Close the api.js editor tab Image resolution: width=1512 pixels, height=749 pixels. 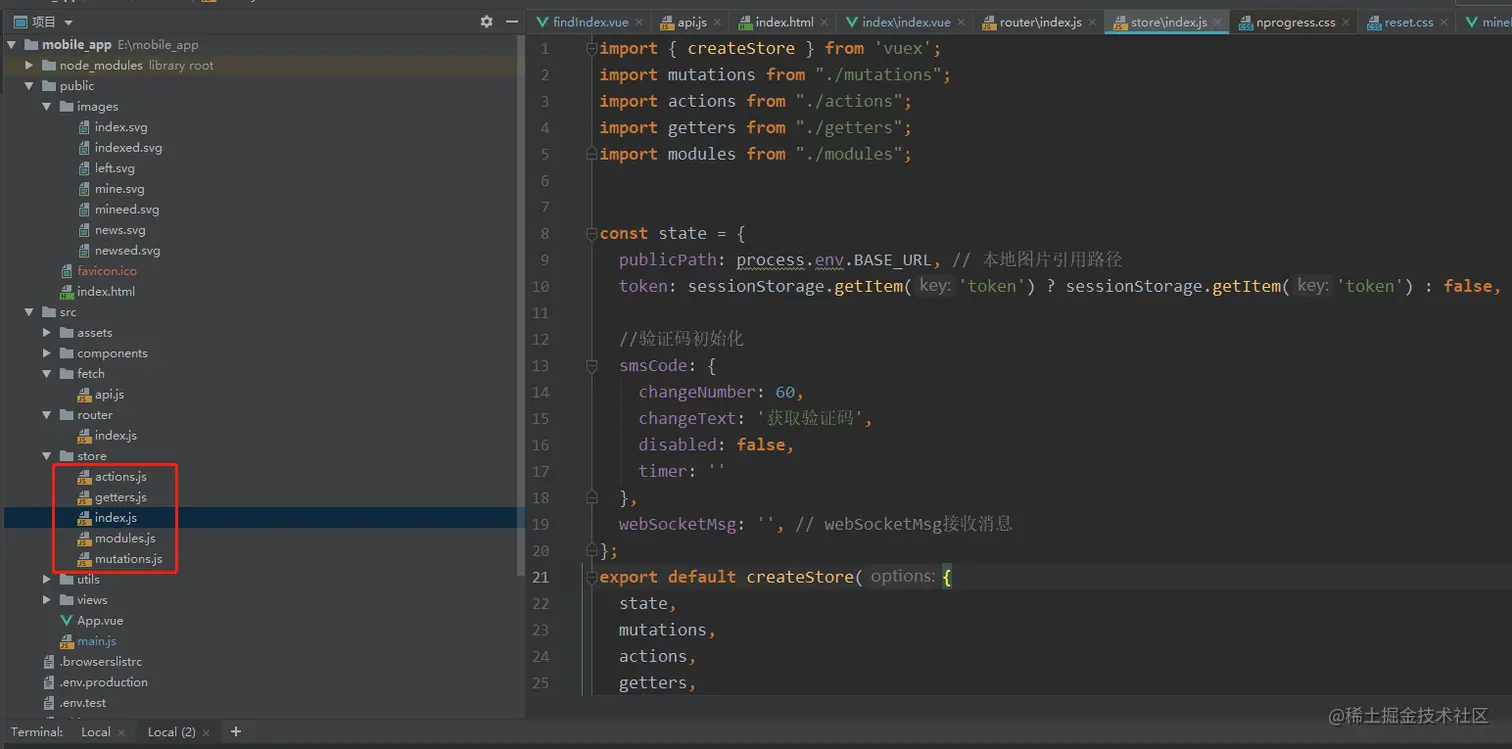click(x=718, y=23)
